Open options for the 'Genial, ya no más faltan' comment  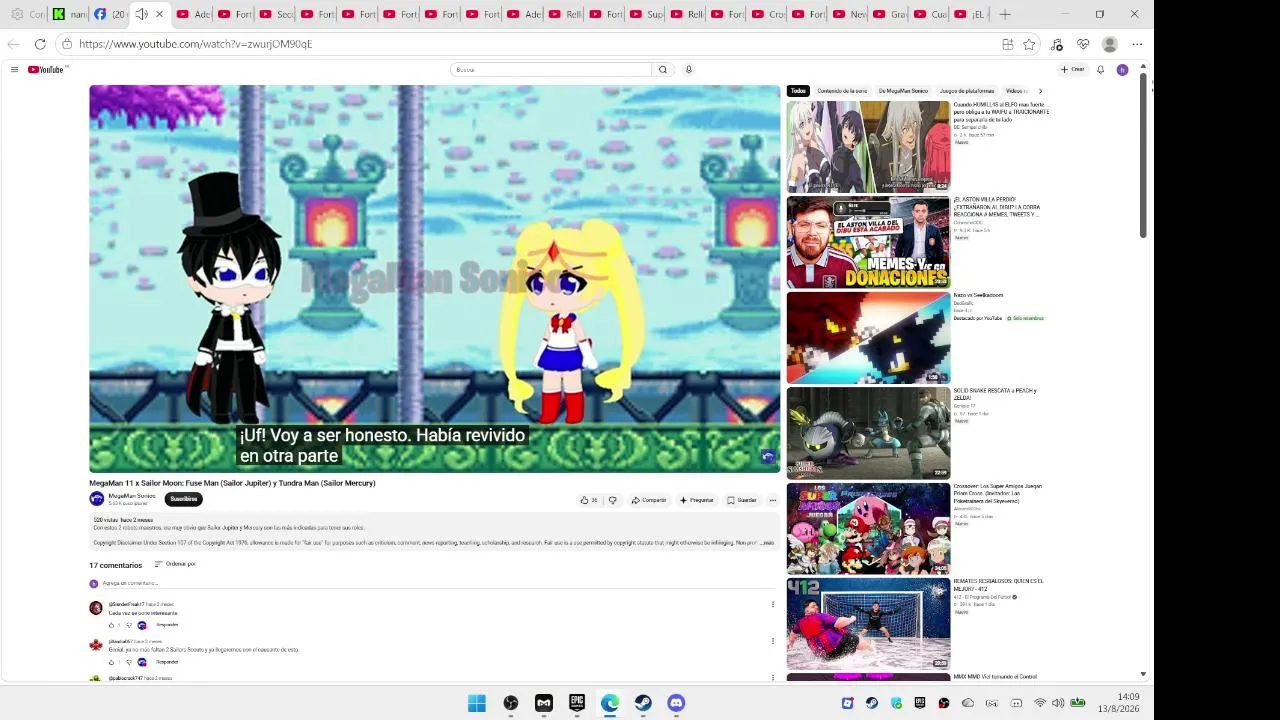point(772,641)
